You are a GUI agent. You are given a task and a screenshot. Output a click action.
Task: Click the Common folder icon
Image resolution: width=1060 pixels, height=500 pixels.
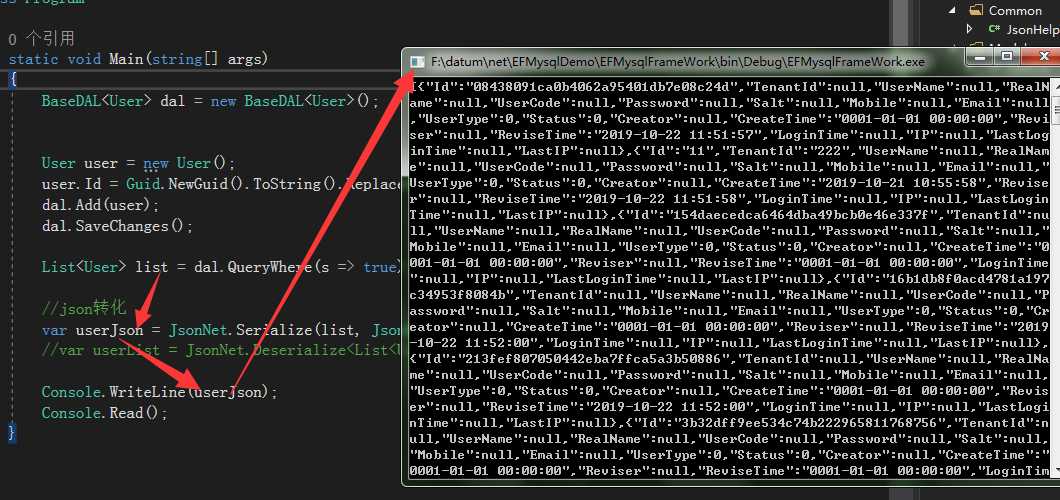[975, 10]
